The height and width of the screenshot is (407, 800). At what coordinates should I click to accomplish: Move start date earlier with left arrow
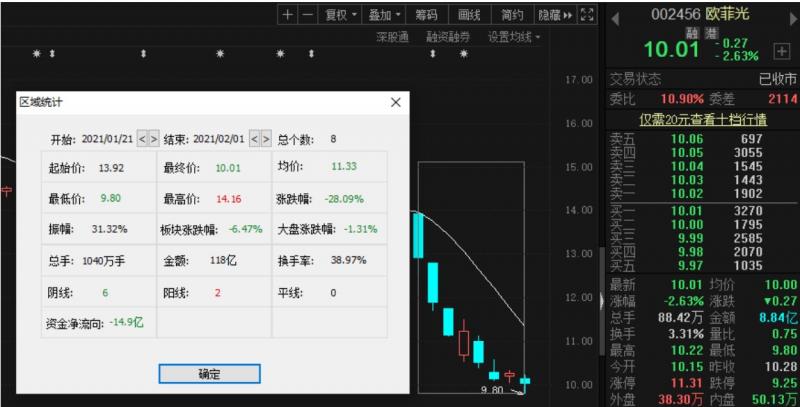pyautogui.click(x=142, y=139)
